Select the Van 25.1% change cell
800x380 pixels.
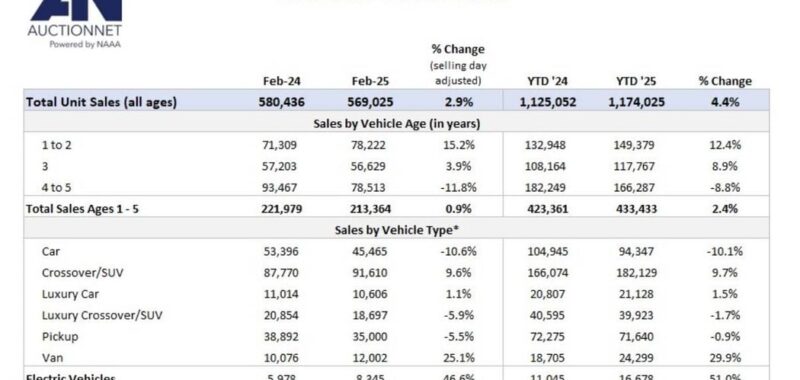(459, 358)
